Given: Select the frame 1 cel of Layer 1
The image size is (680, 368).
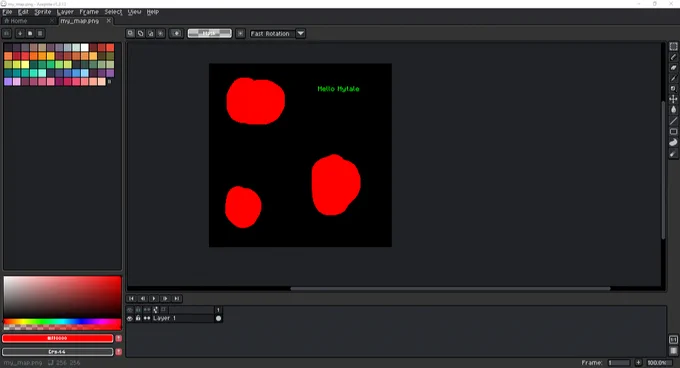Looking at the screenshot, I should click(x=218, y=319).
